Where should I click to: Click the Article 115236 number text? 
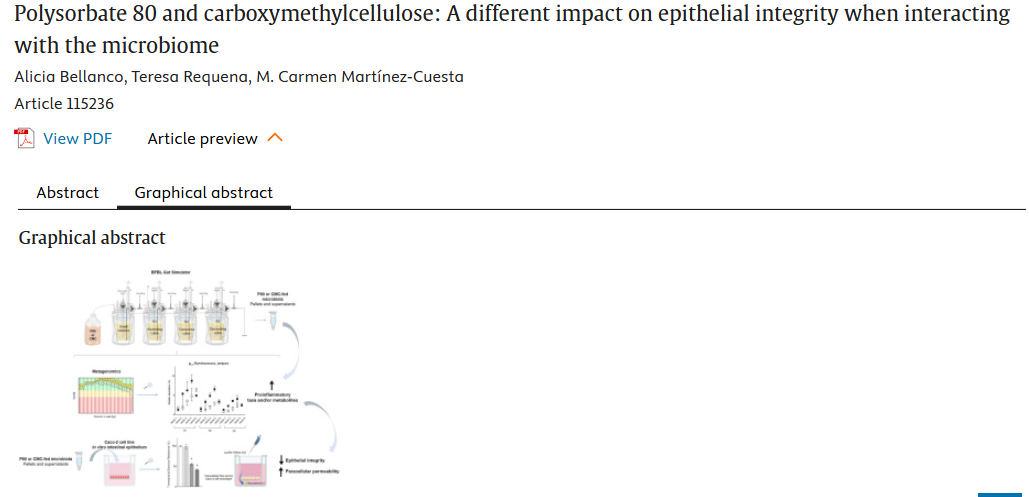(66, 103)
